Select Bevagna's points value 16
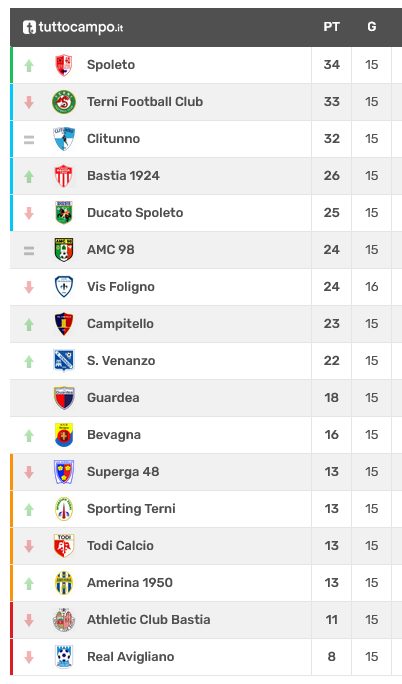 [x=331, y=434]
